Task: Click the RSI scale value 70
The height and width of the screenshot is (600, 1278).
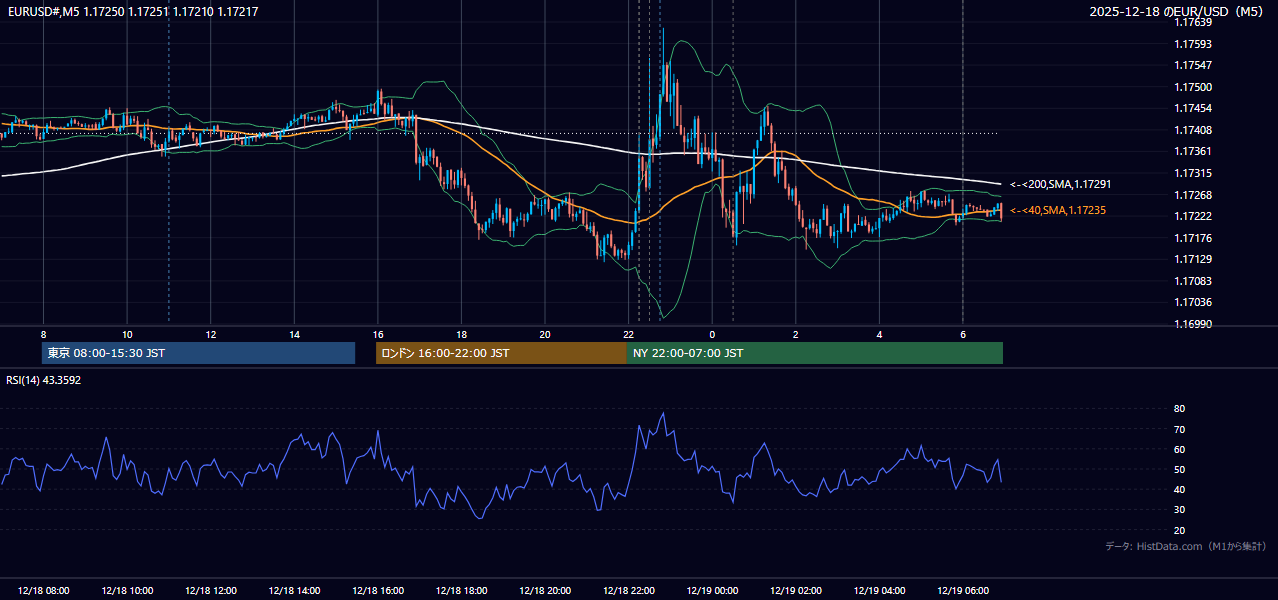Action: [1179, 430]
